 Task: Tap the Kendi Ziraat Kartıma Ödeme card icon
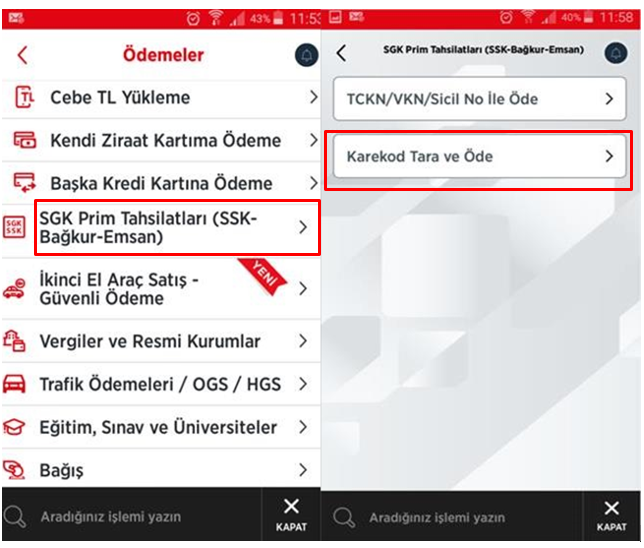click(25, 140)
